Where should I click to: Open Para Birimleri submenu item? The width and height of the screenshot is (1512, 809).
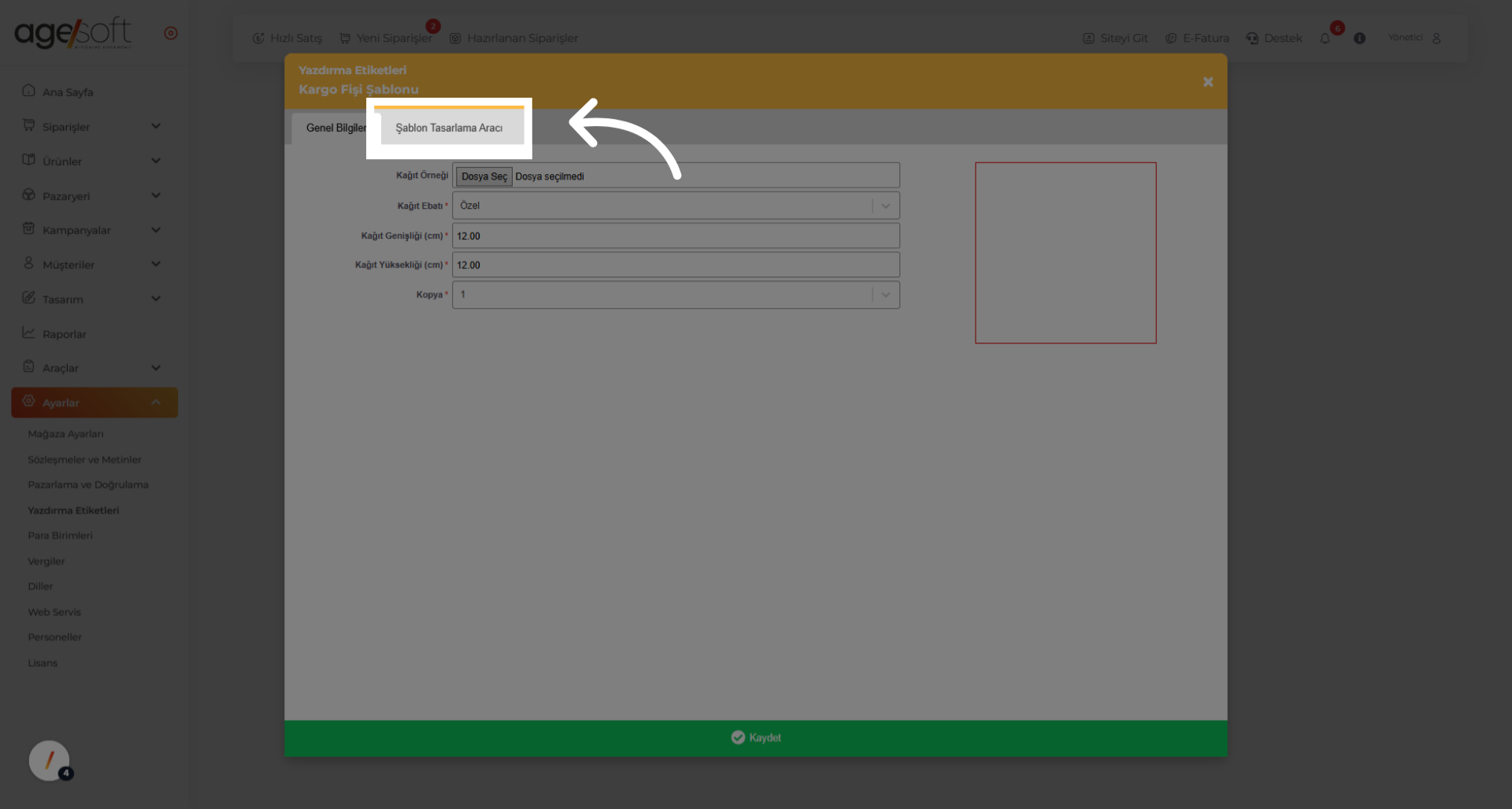coord(60,536)
